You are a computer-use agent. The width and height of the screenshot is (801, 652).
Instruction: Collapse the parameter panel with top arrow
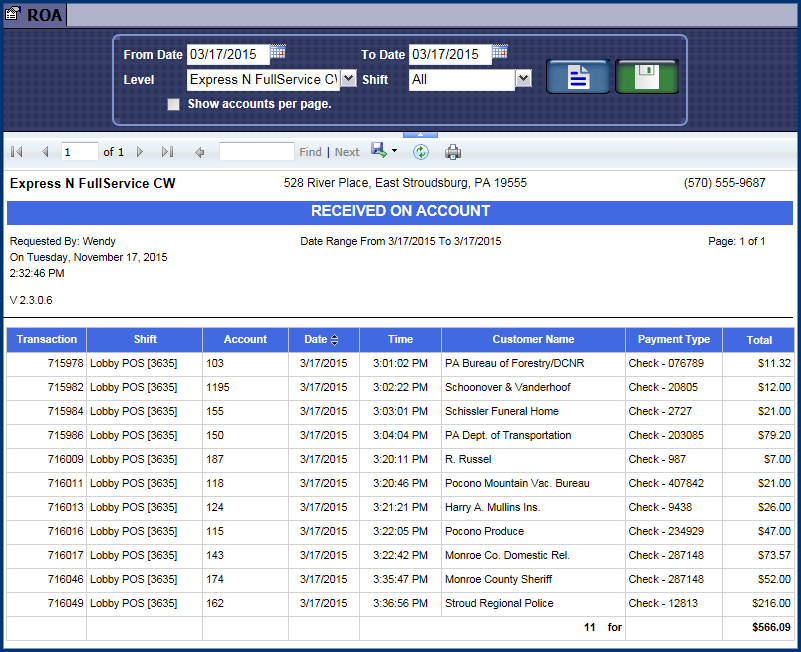click(x=420, y=134)
